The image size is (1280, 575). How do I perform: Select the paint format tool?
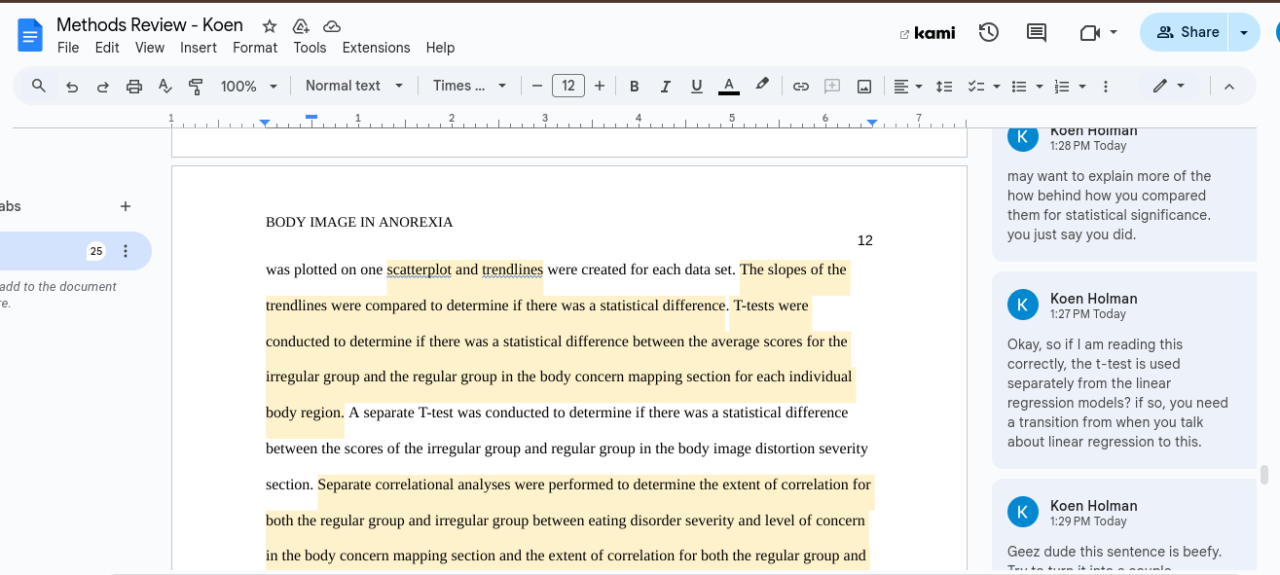(196, 87)
